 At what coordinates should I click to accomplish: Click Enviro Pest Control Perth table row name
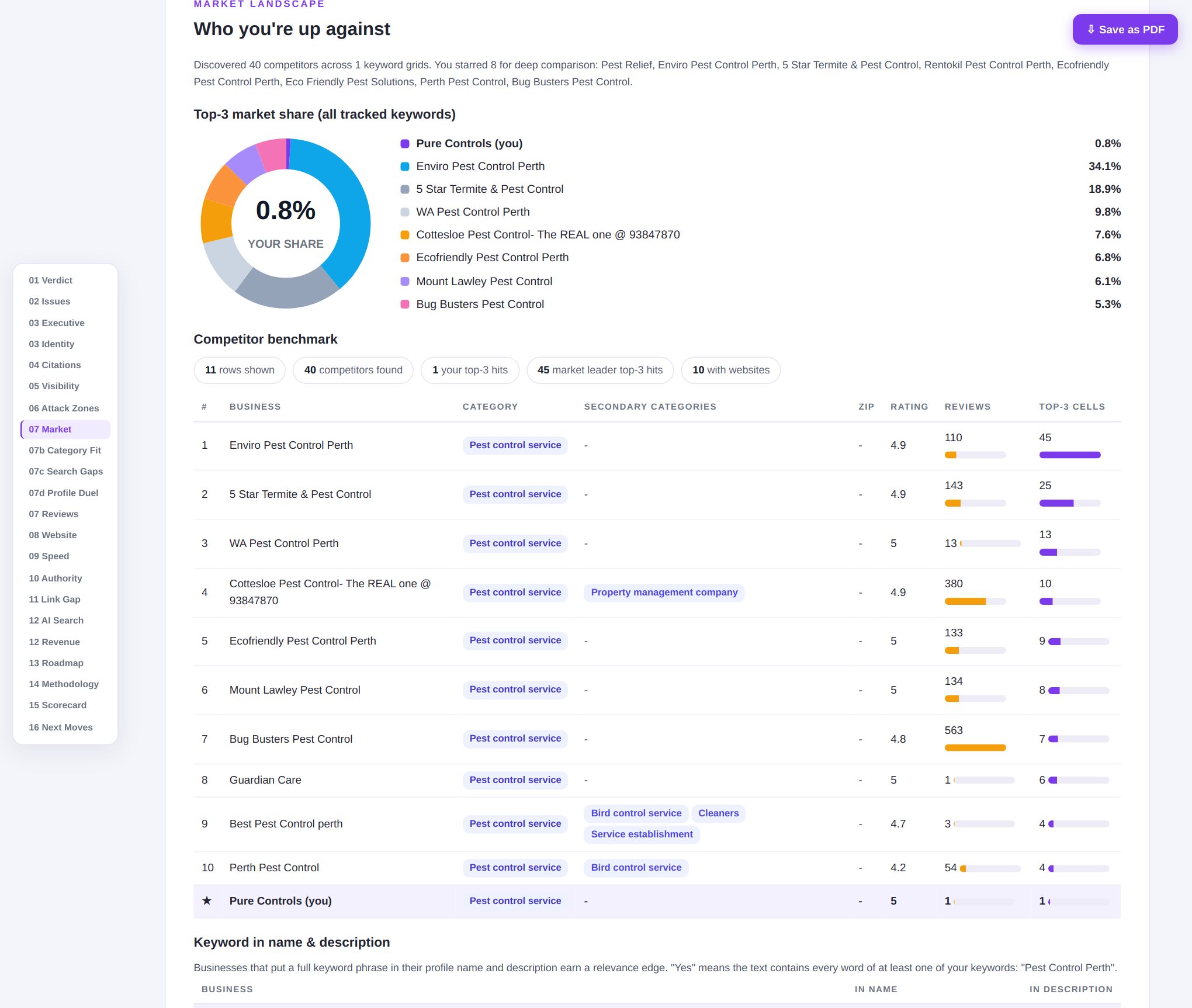click(291, 445)
